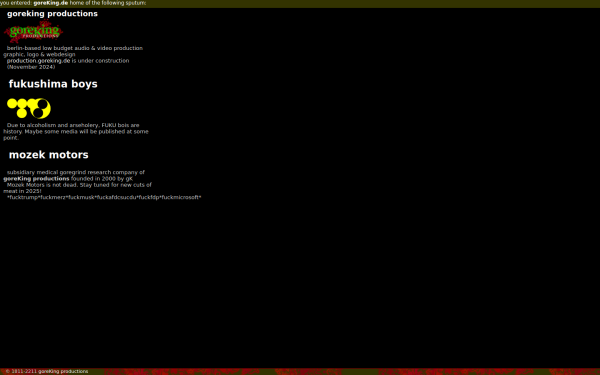This screenshot has height=375, width=600.
Task: Open the production.goreking.de link
Action: pyautogui.click(x=38, y=61)
